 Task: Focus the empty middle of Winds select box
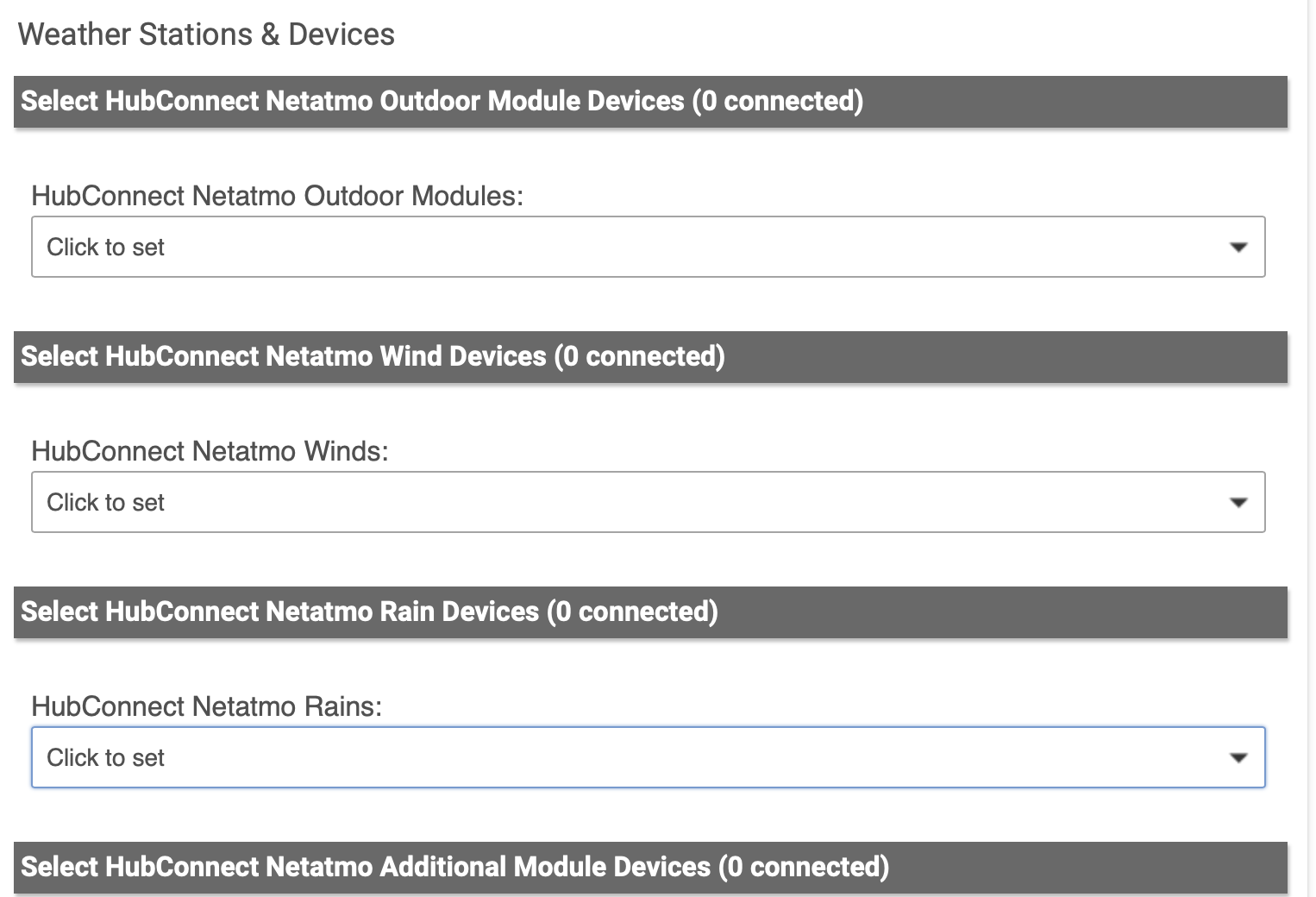pyautogui.click(x=649, y=502)
